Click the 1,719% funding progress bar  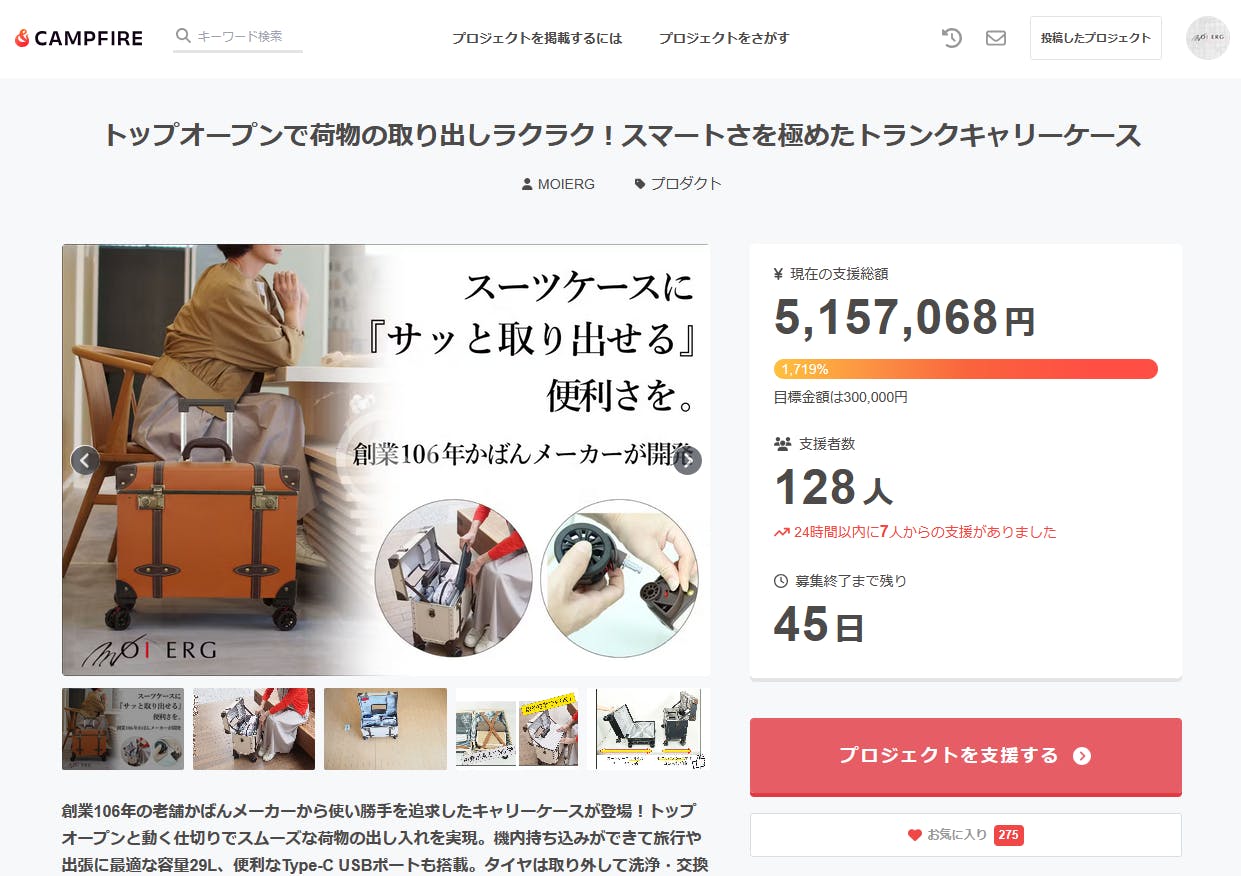966,369
